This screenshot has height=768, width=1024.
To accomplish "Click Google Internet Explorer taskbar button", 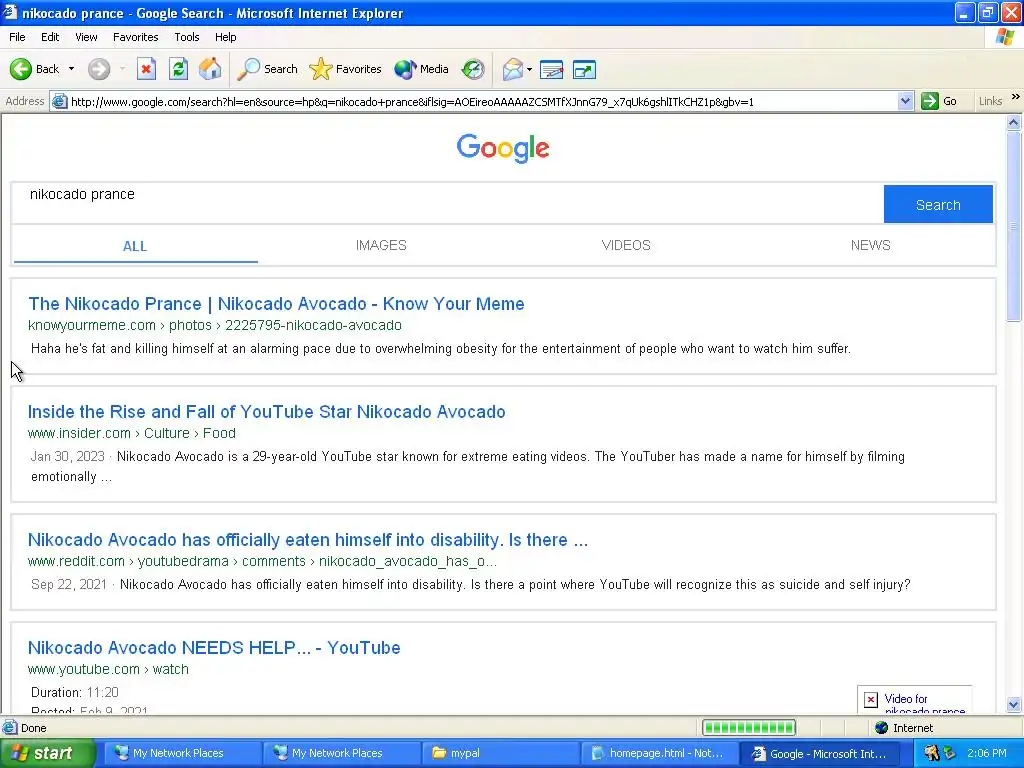I will (x=820, y=754).
